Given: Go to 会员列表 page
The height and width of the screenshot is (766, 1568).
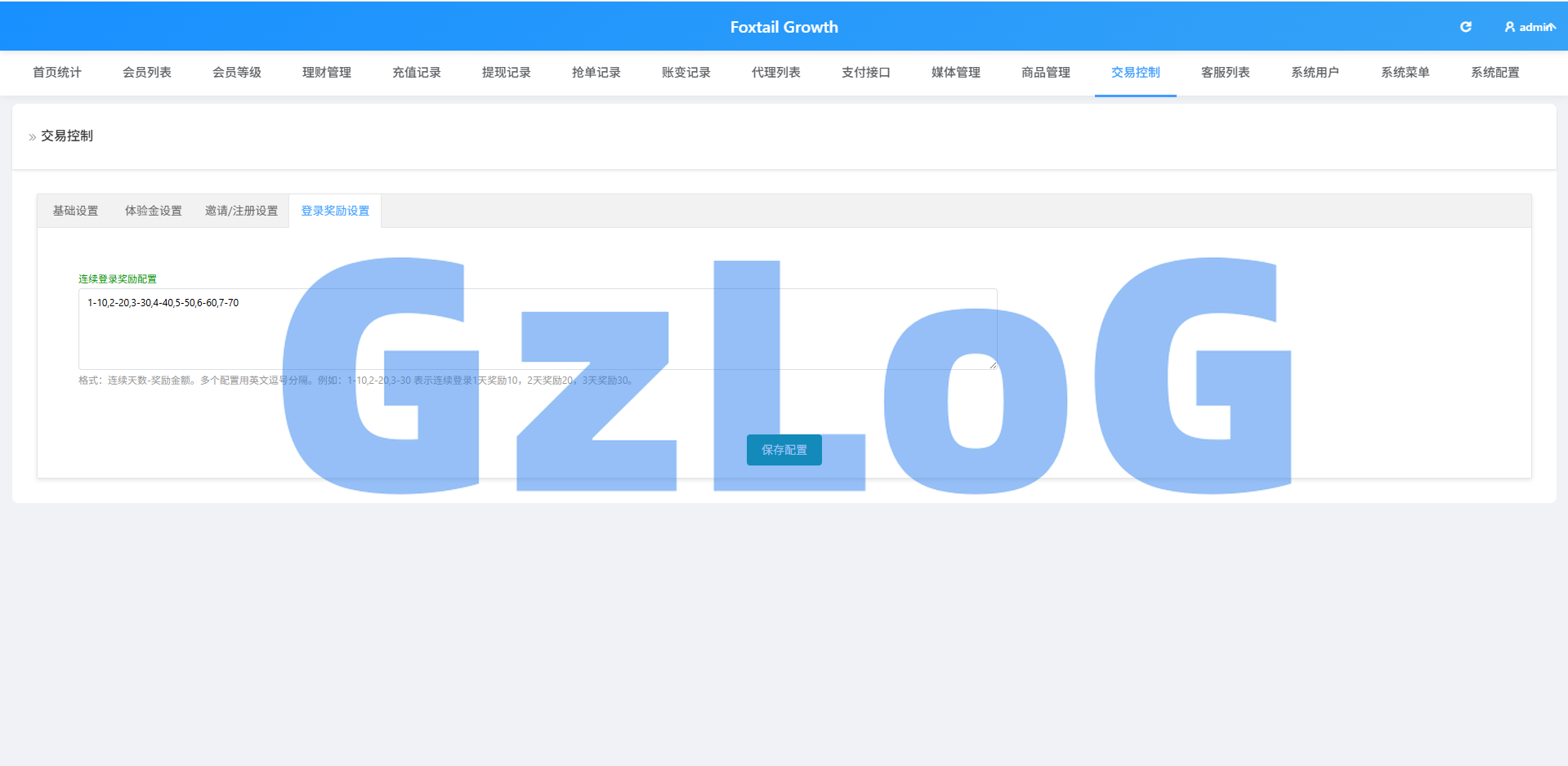Looking at the screenshot, I should [x=147, y=73].
